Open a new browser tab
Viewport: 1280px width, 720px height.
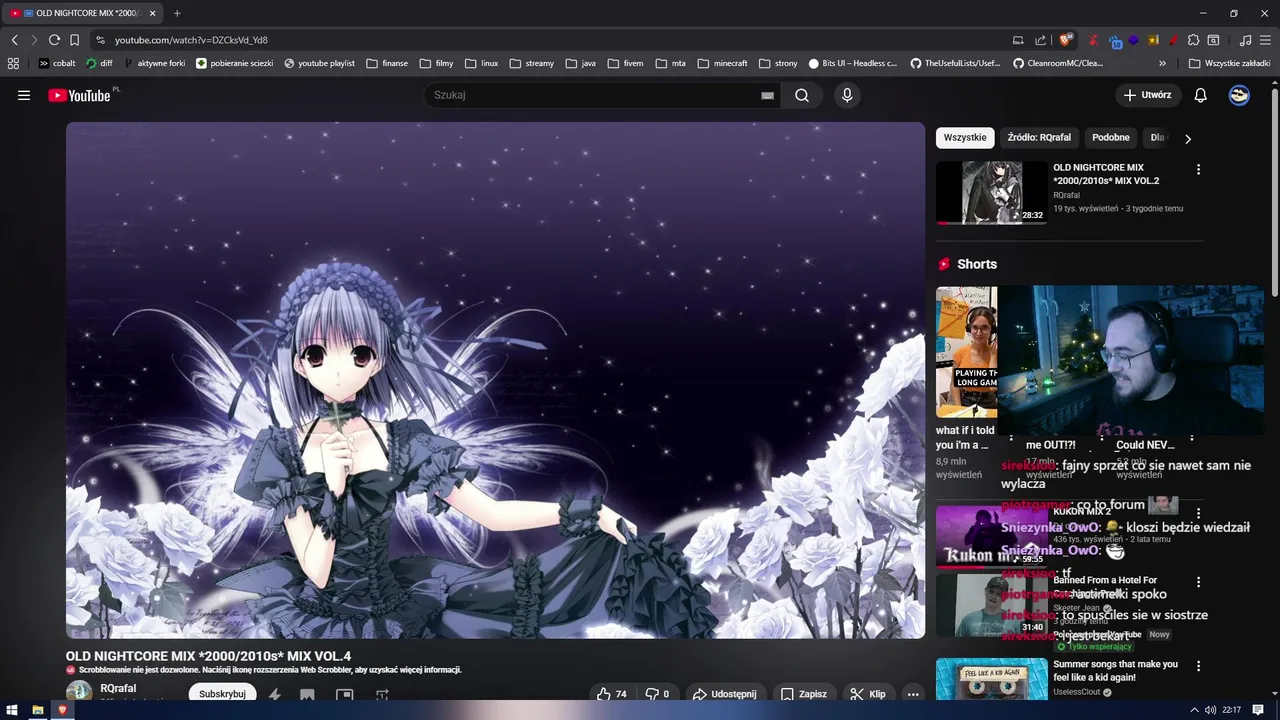(x=177, y=13)
